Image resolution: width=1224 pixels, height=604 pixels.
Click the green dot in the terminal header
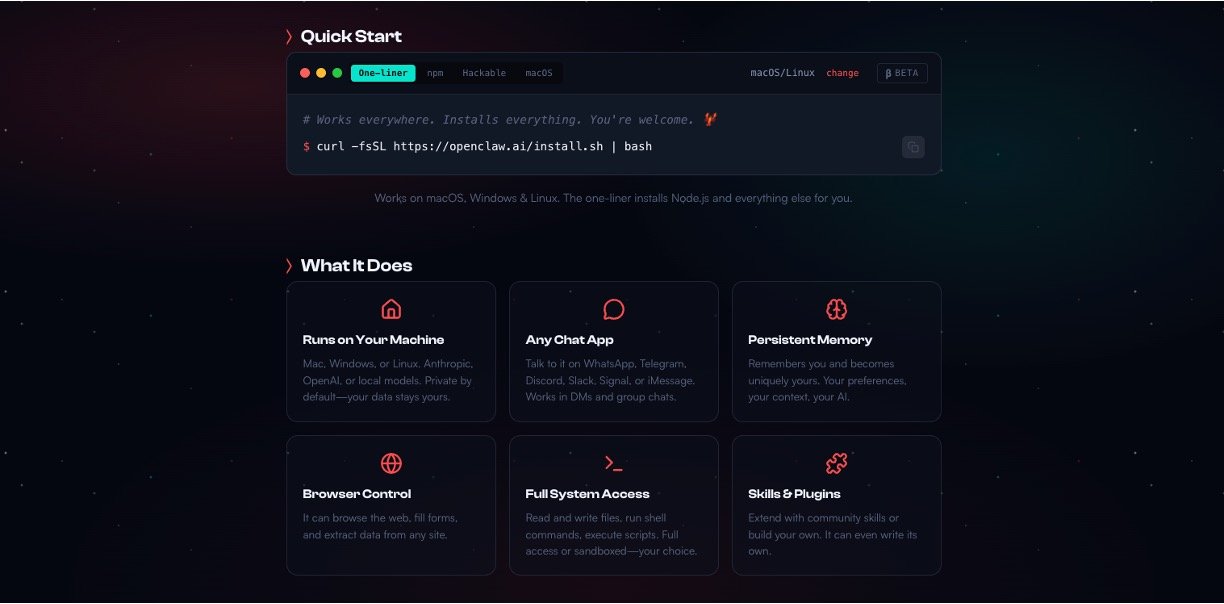(337, 73)
